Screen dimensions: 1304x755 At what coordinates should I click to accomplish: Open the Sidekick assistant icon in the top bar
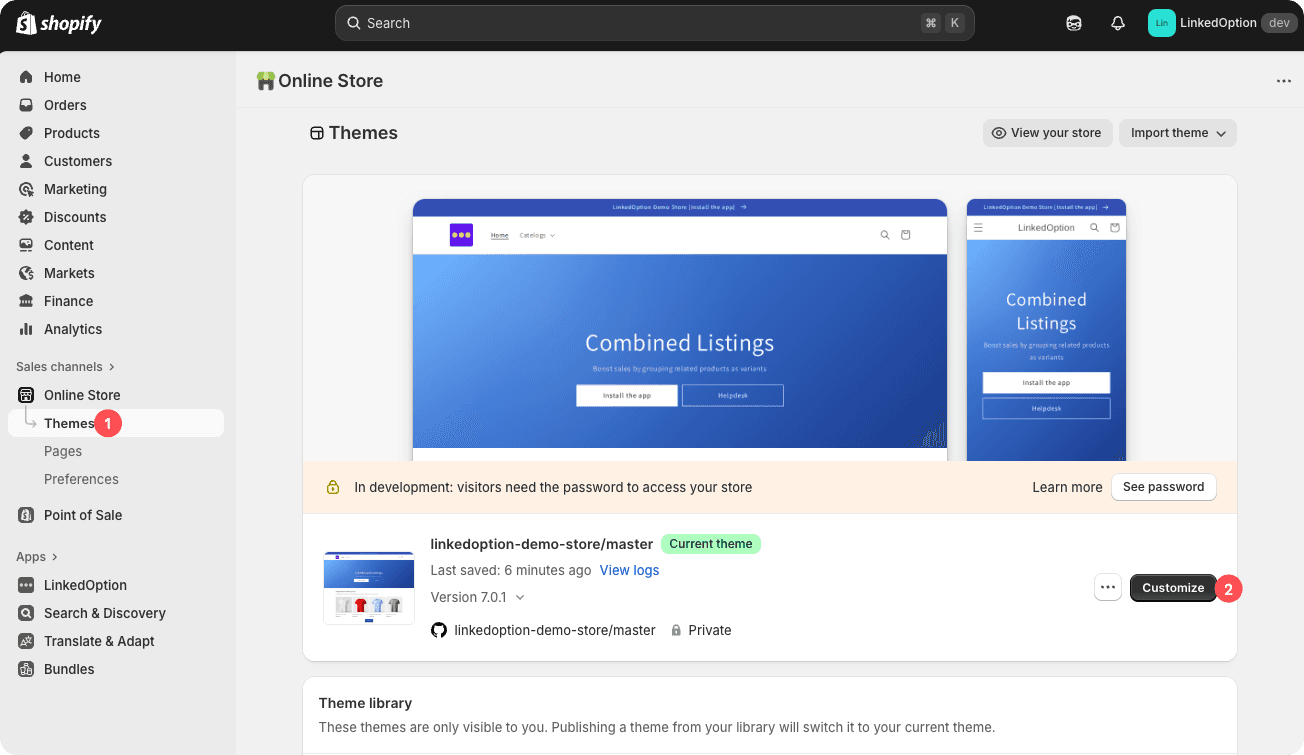click(1074, 23)
